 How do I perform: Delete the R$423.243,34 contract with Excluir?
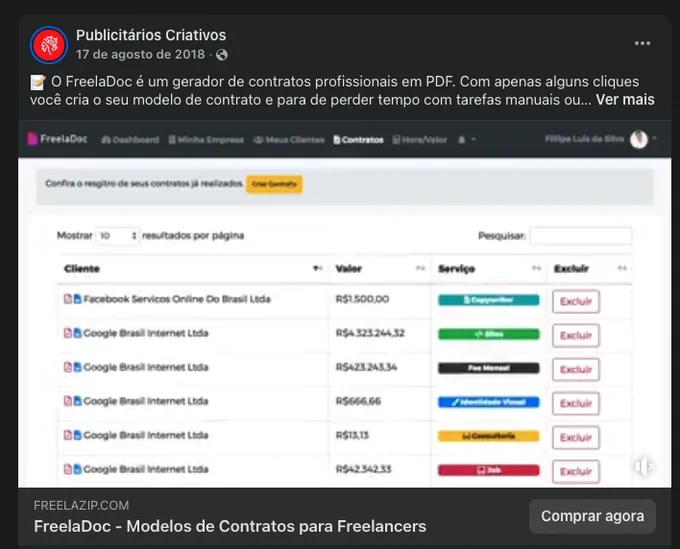[x=576, y=369]
